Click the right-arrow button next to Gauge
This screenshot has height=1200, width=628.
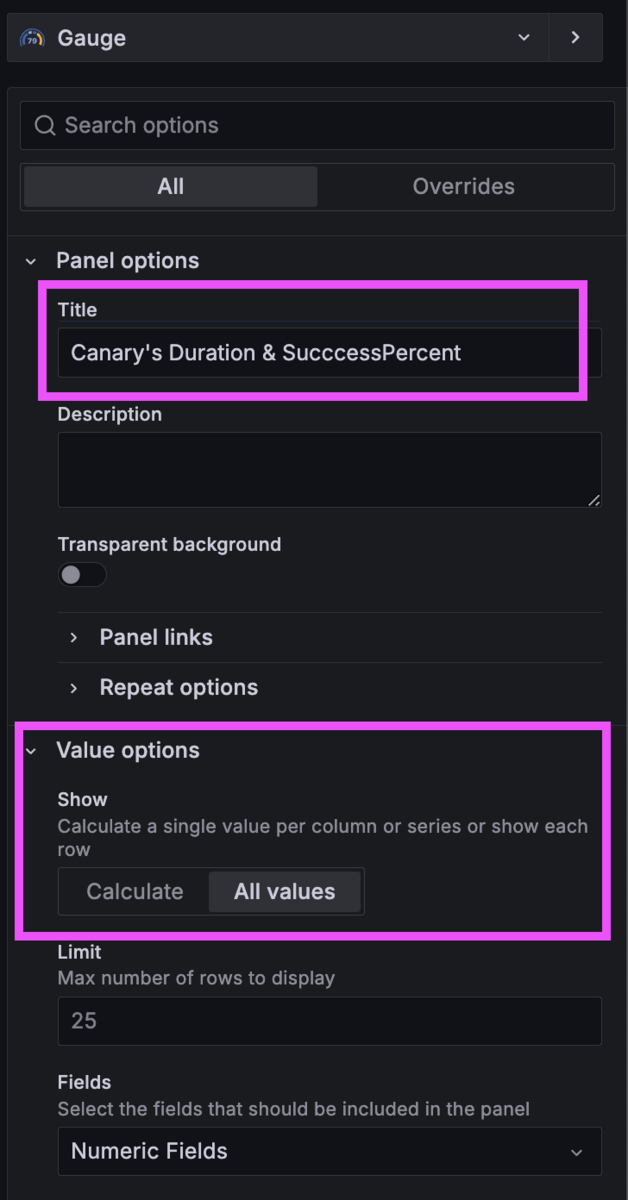[575, 38]
